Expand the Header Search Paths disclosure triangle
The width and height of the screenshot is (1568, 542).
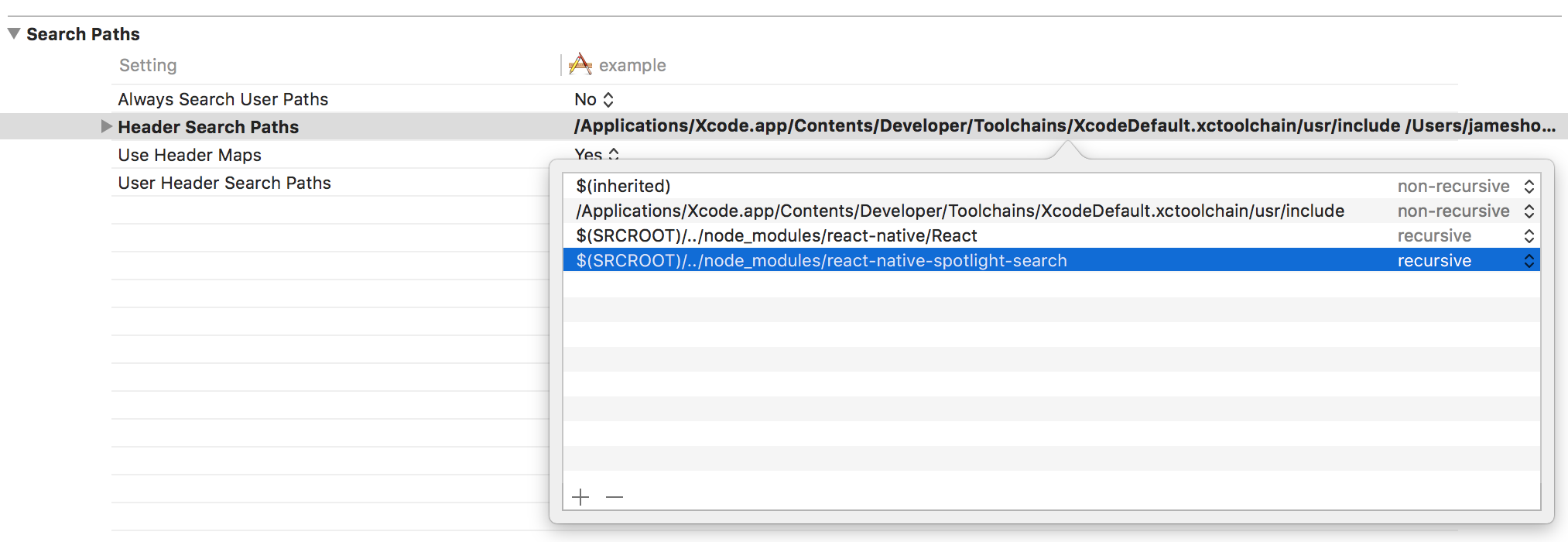[106, 126]
